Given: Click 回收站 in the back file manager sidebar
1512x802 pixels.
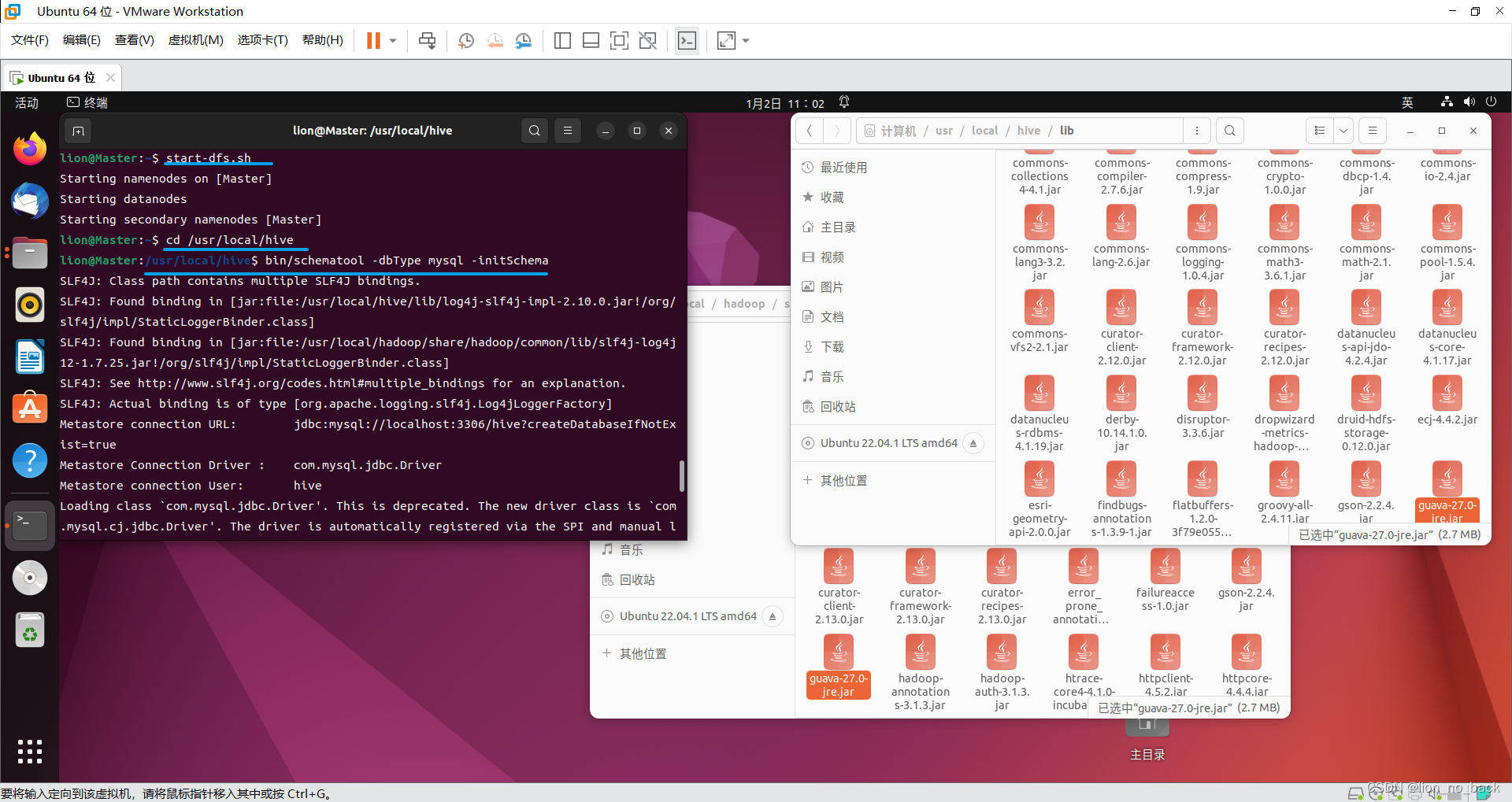Looking at the screenshot, I should 692,580.
